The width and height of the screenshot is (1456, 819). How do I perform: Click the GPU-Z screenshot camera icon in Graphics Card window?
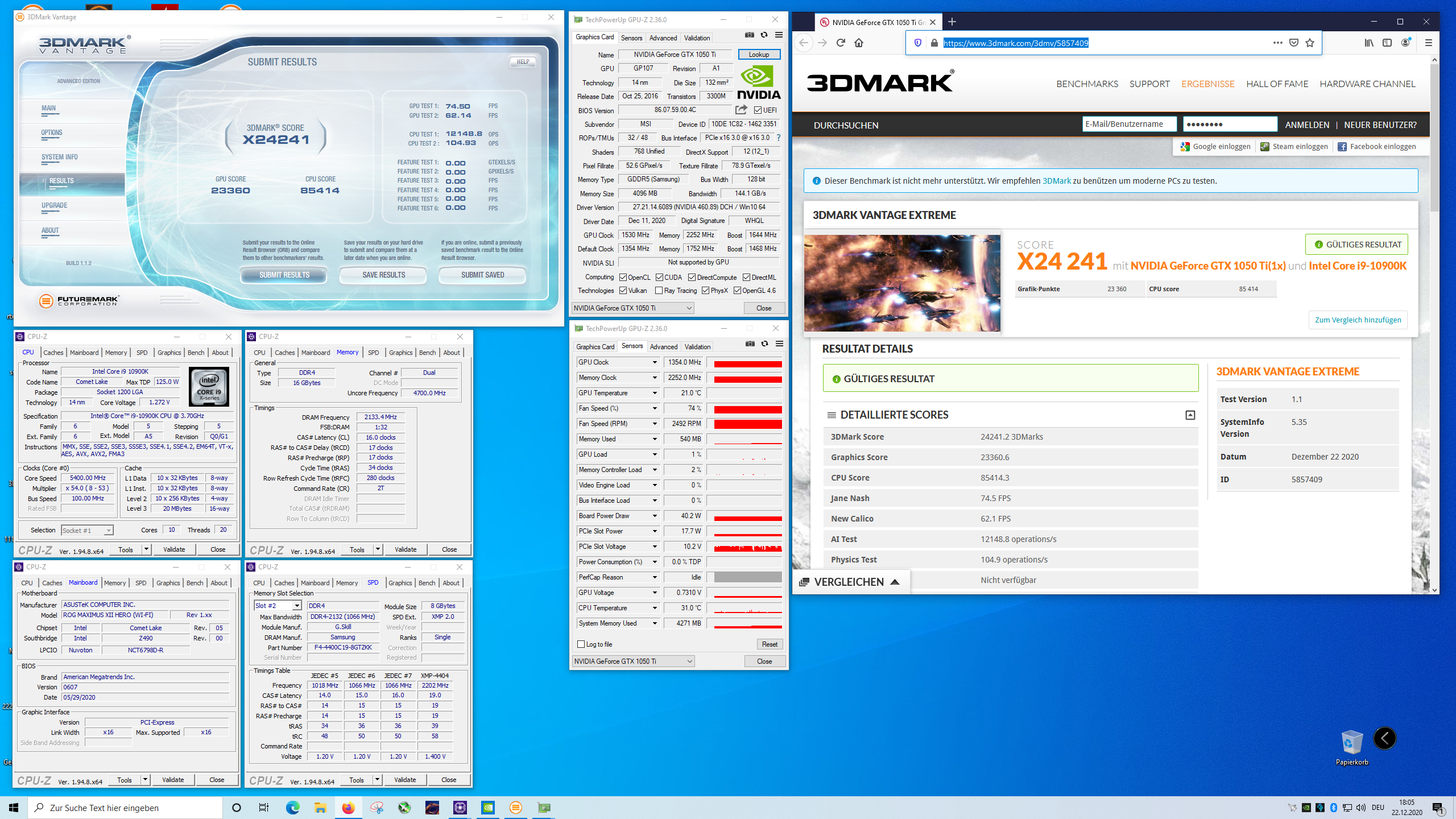point(750,35)
